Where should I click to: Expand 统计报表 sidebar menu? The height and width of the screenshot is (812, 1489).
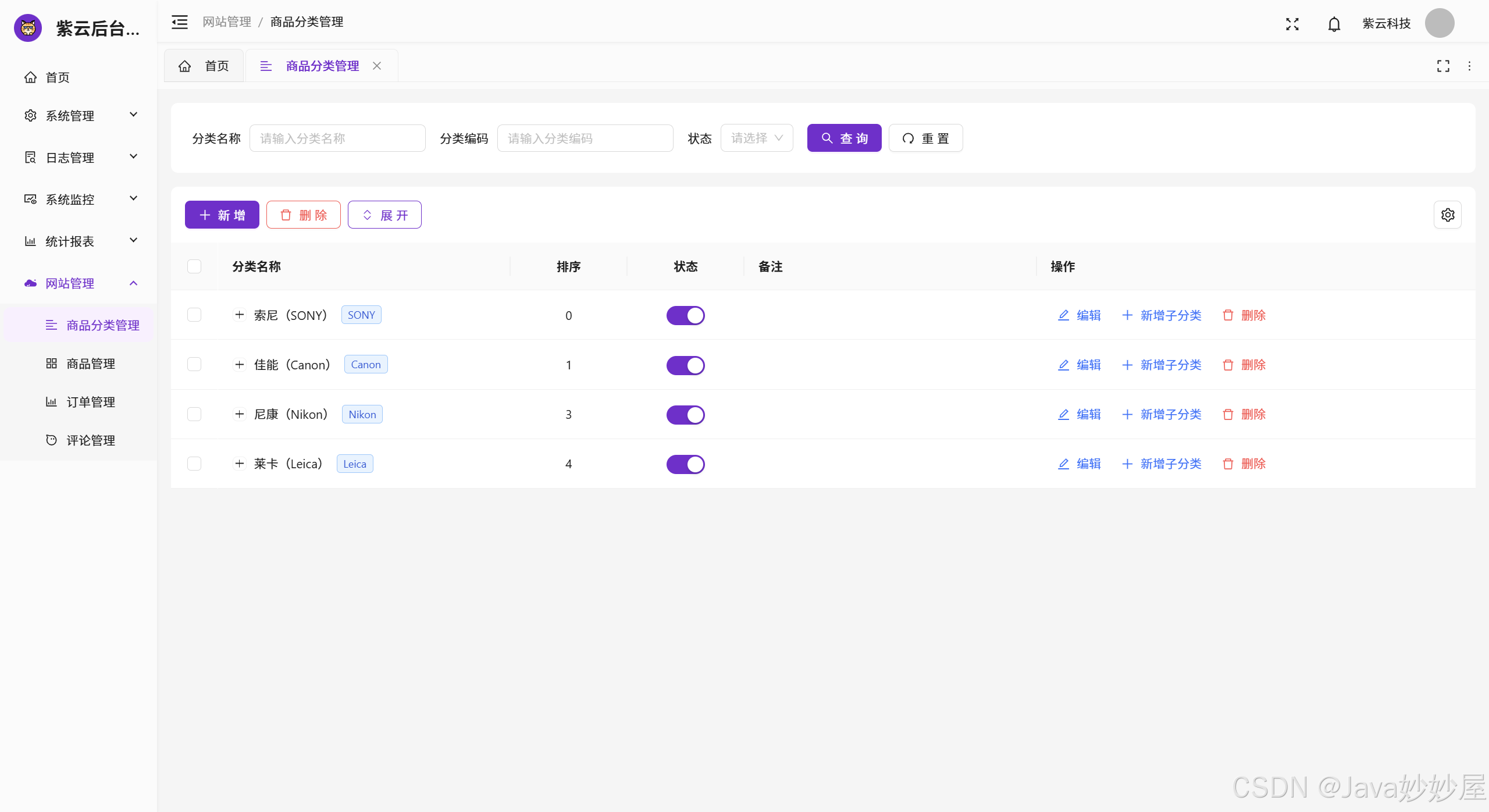79,241
